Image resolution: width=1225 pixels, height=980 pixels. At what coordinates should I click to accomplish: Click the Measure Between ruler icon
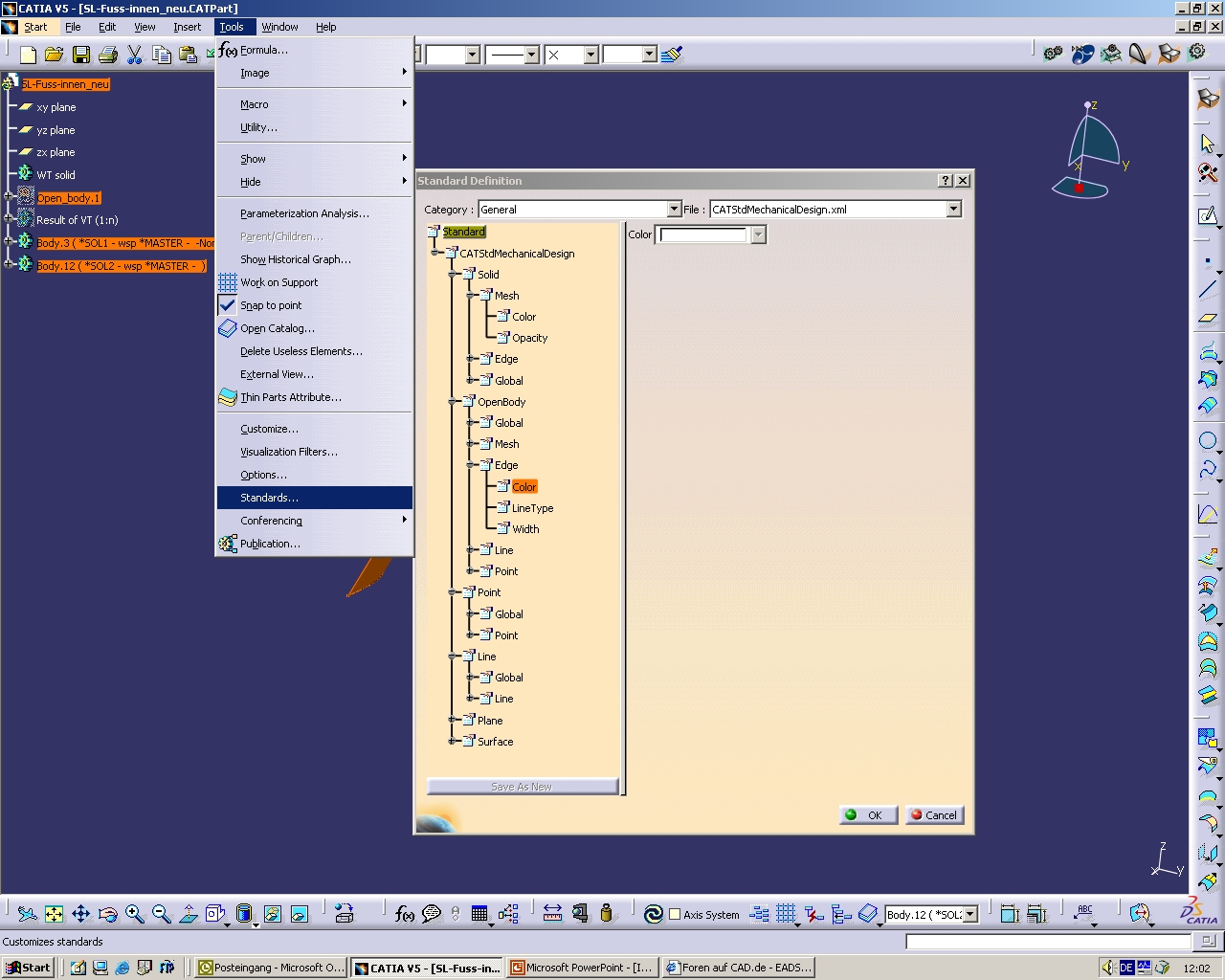point(552,914)
